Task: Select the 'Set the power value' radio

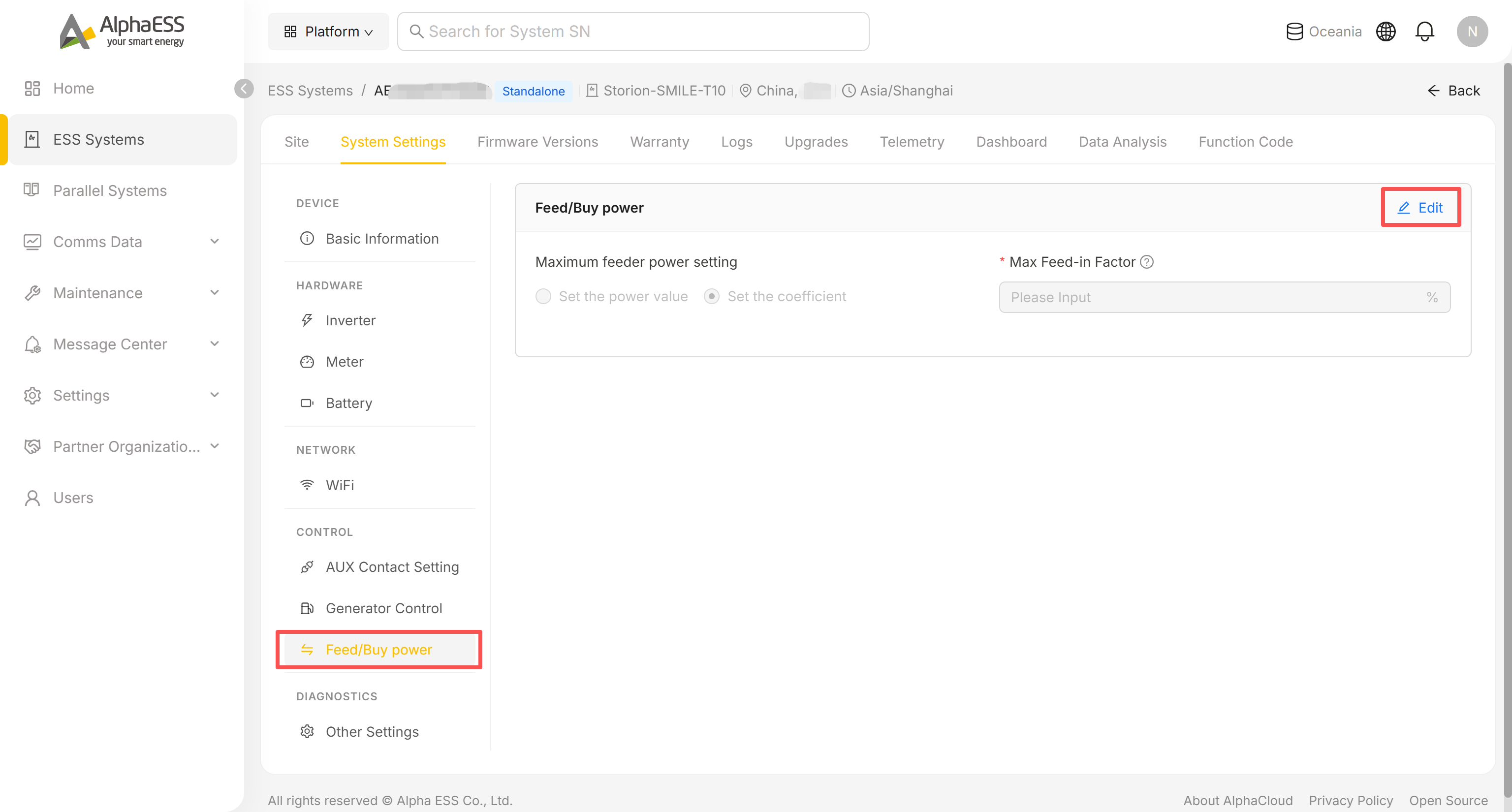Action: point(543,296)
